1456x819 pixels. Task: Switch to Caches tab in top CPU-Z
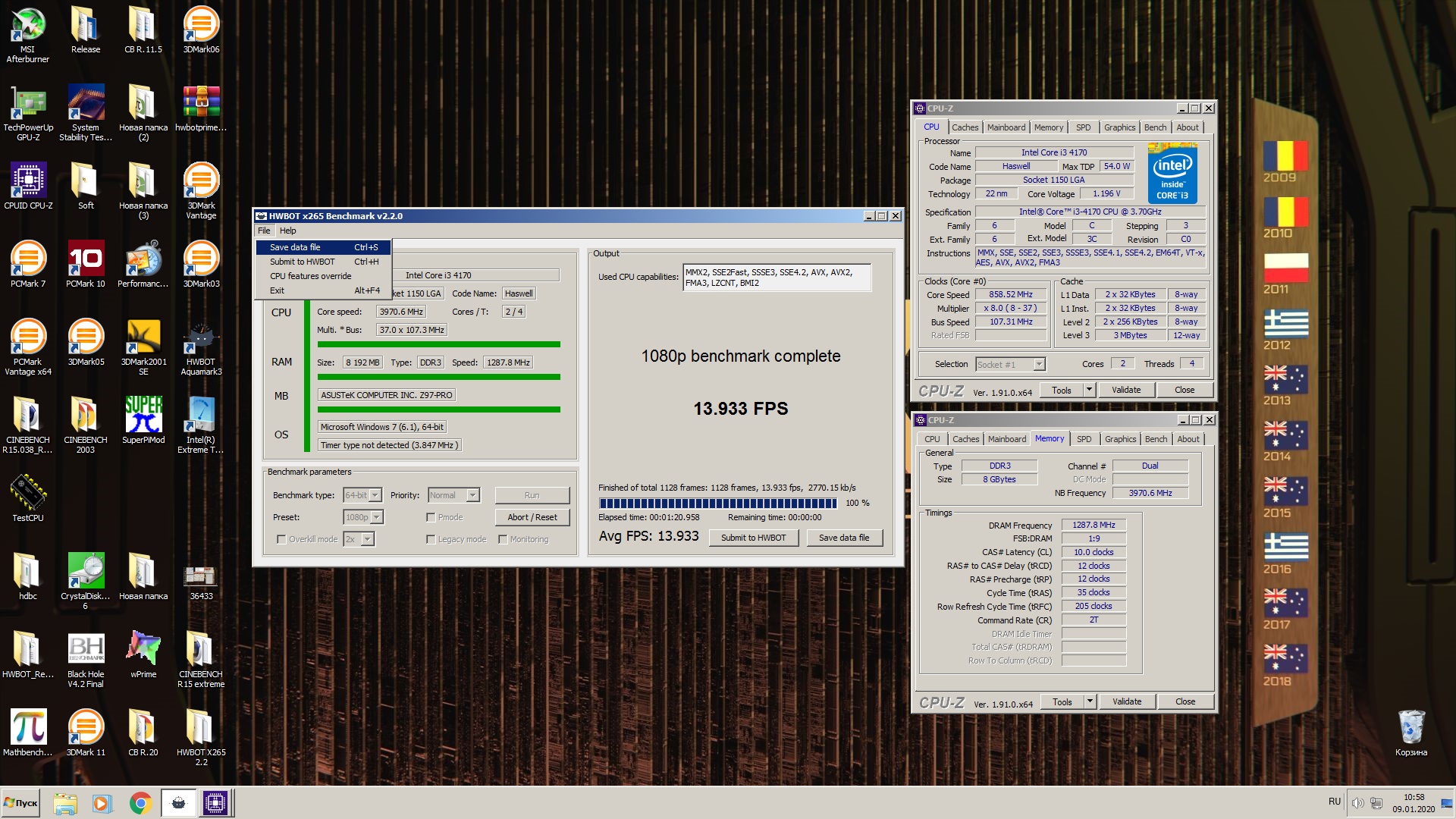click(965, 127)
